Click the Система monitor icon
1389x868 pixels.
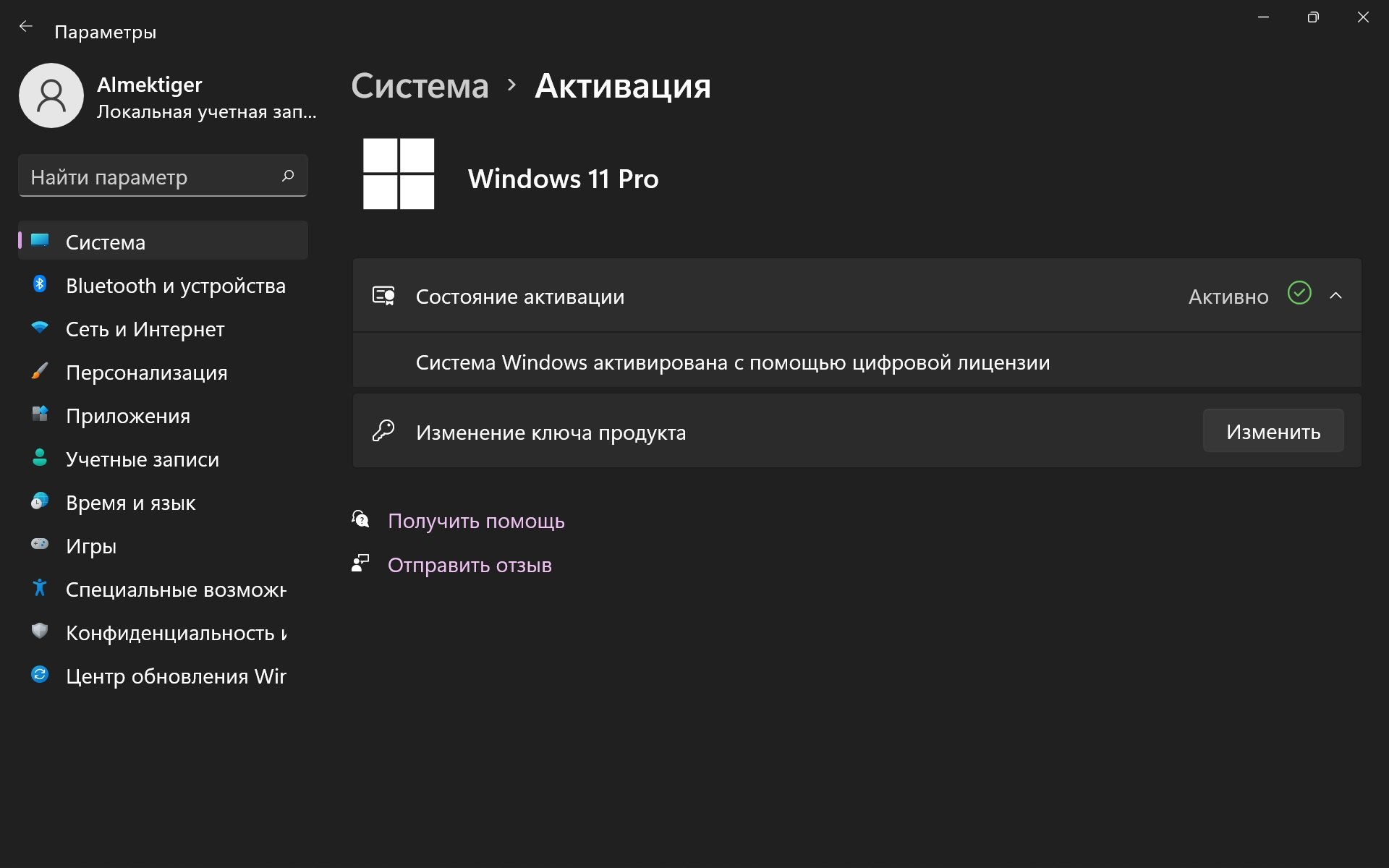point(40,240)
